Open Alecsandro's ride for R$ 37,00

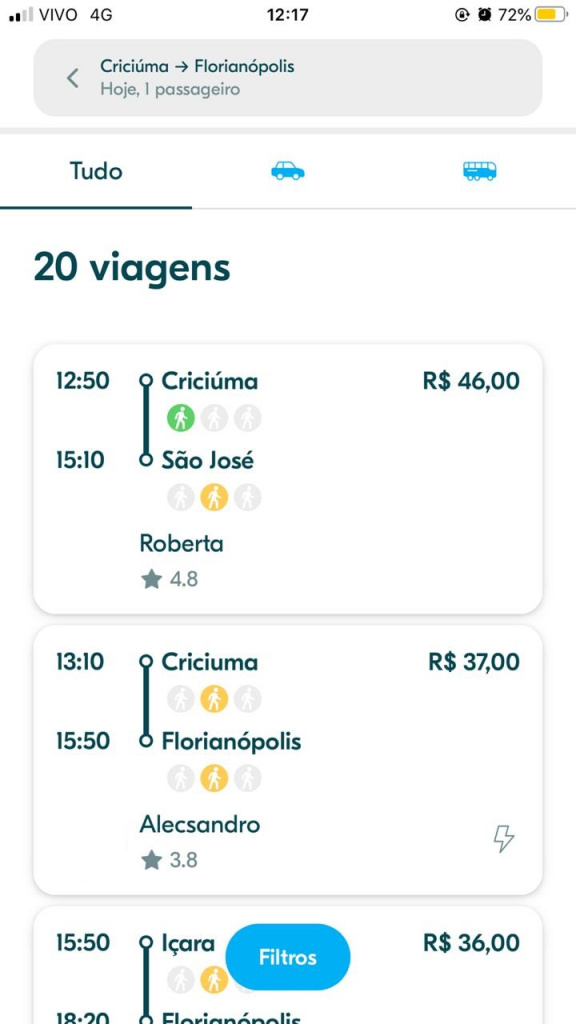[x=288, y=760]
